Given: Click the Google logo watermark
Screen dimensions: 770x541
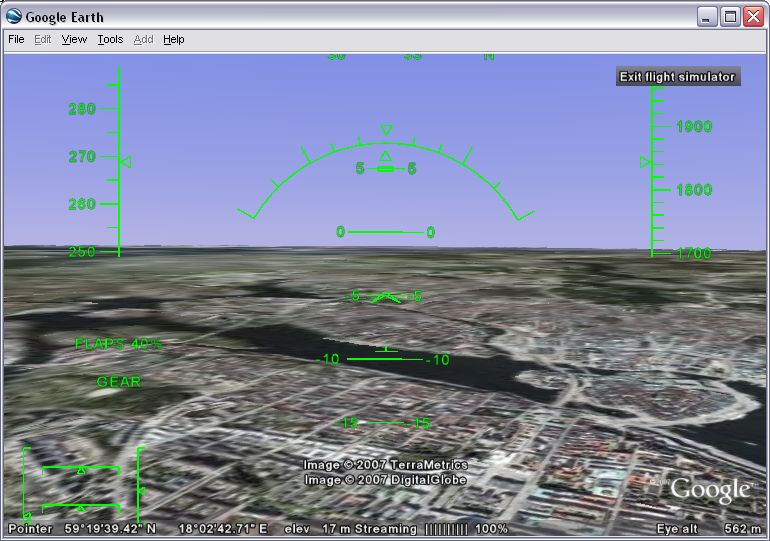Looking at the screenshot, I should point(710,489).
